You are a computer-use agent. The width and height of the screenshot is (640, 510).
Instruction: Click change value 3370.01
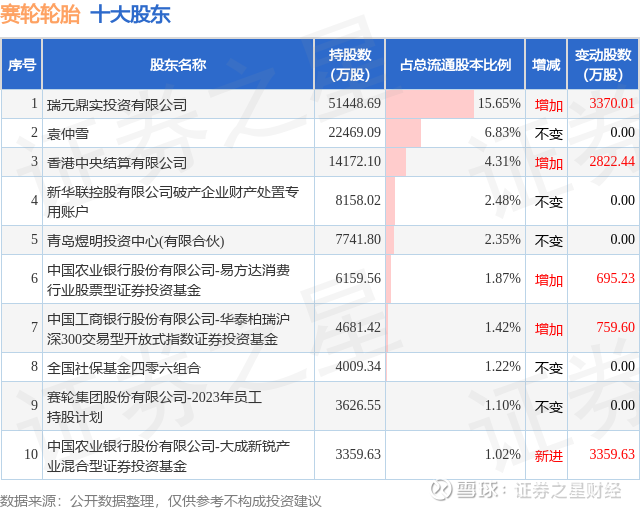(x=612, y=103)
